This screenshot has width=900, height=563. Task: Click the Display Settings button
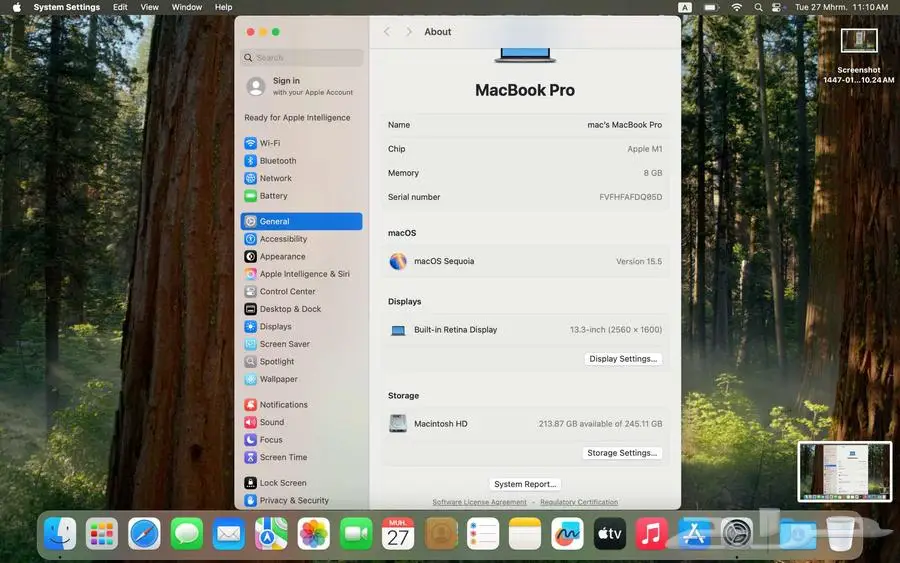623,359
